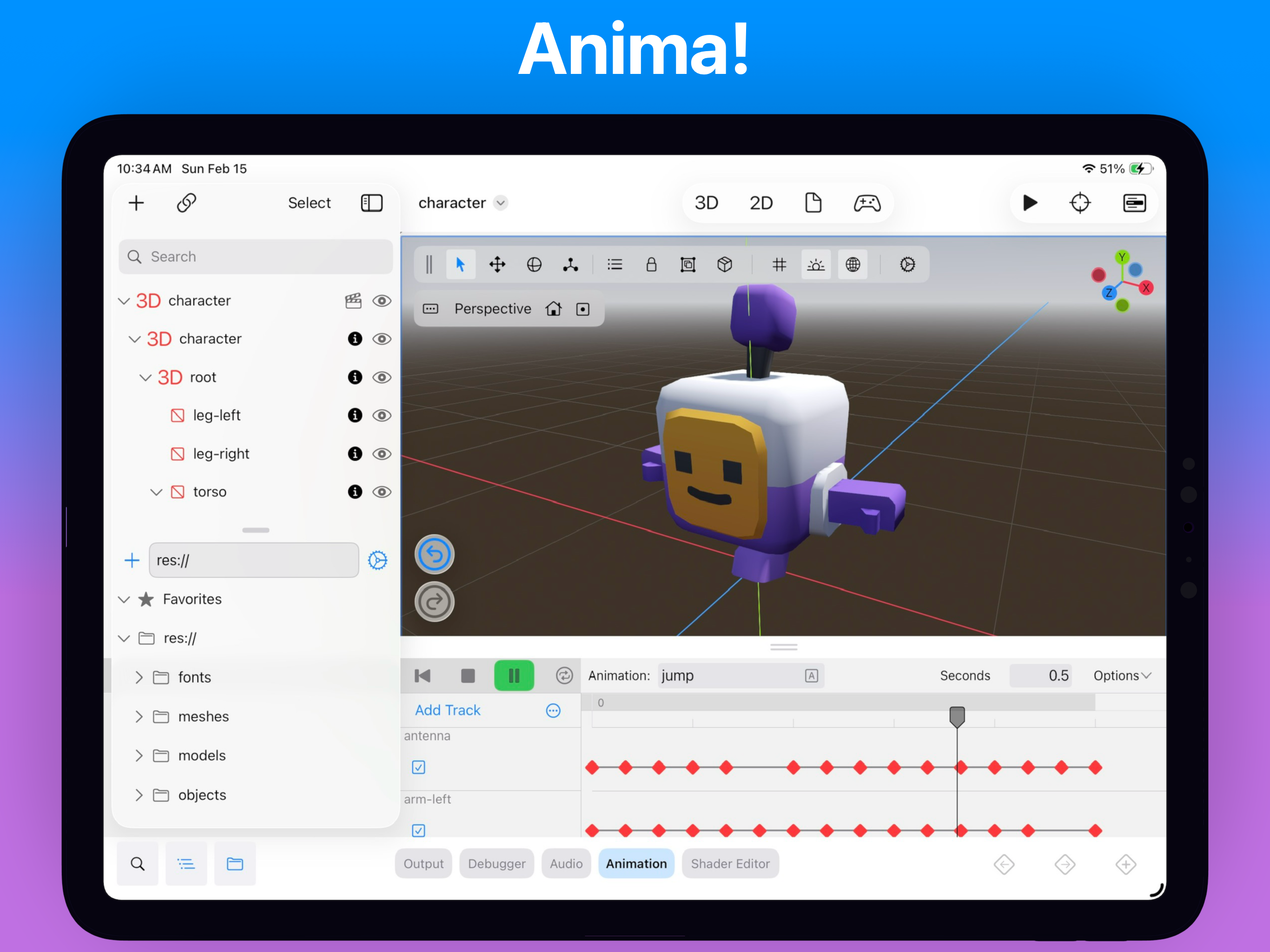Run the project with play icon

point(1030,203)
